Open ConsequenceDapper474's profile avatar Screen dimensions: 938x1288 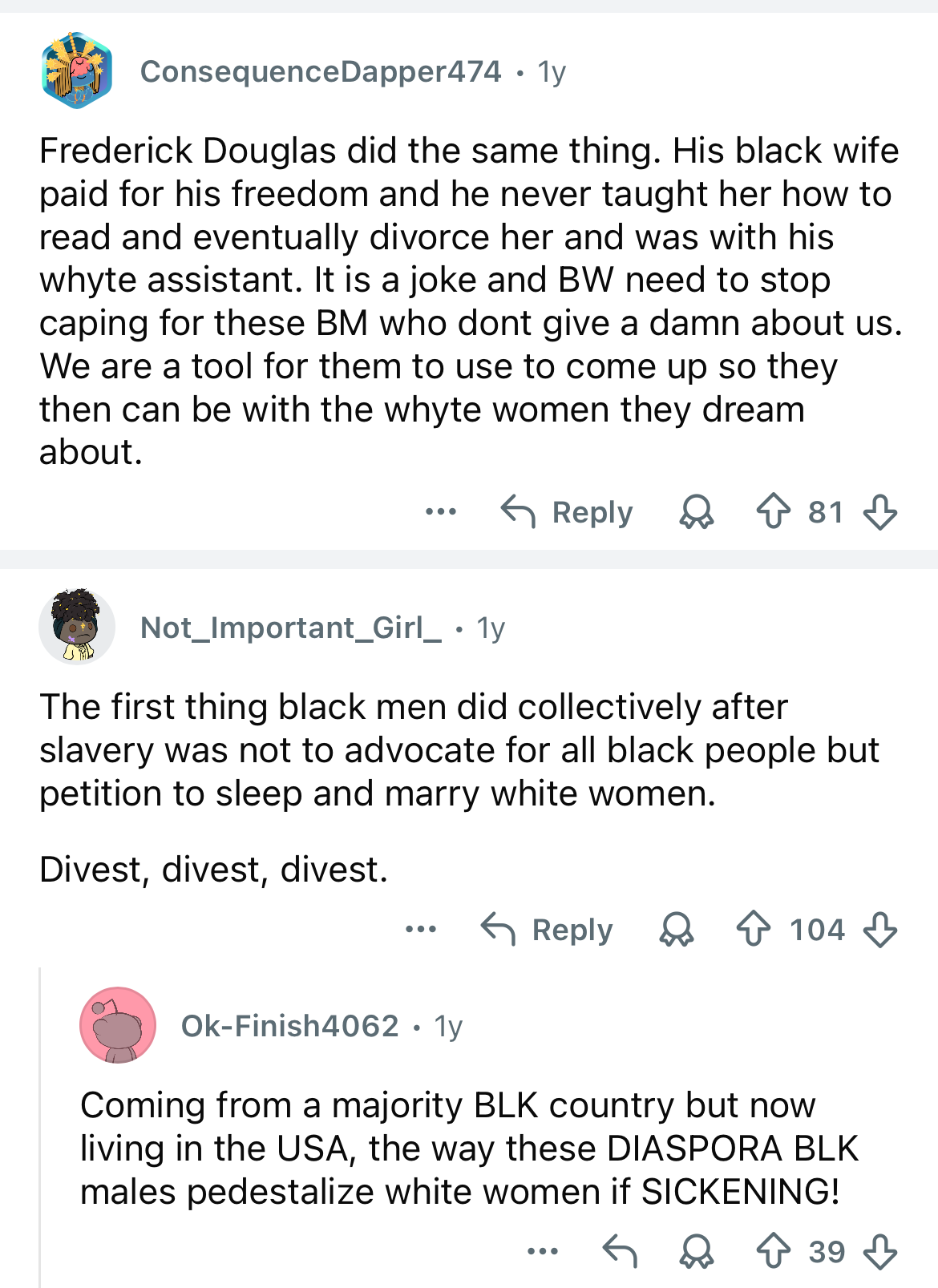77,71
